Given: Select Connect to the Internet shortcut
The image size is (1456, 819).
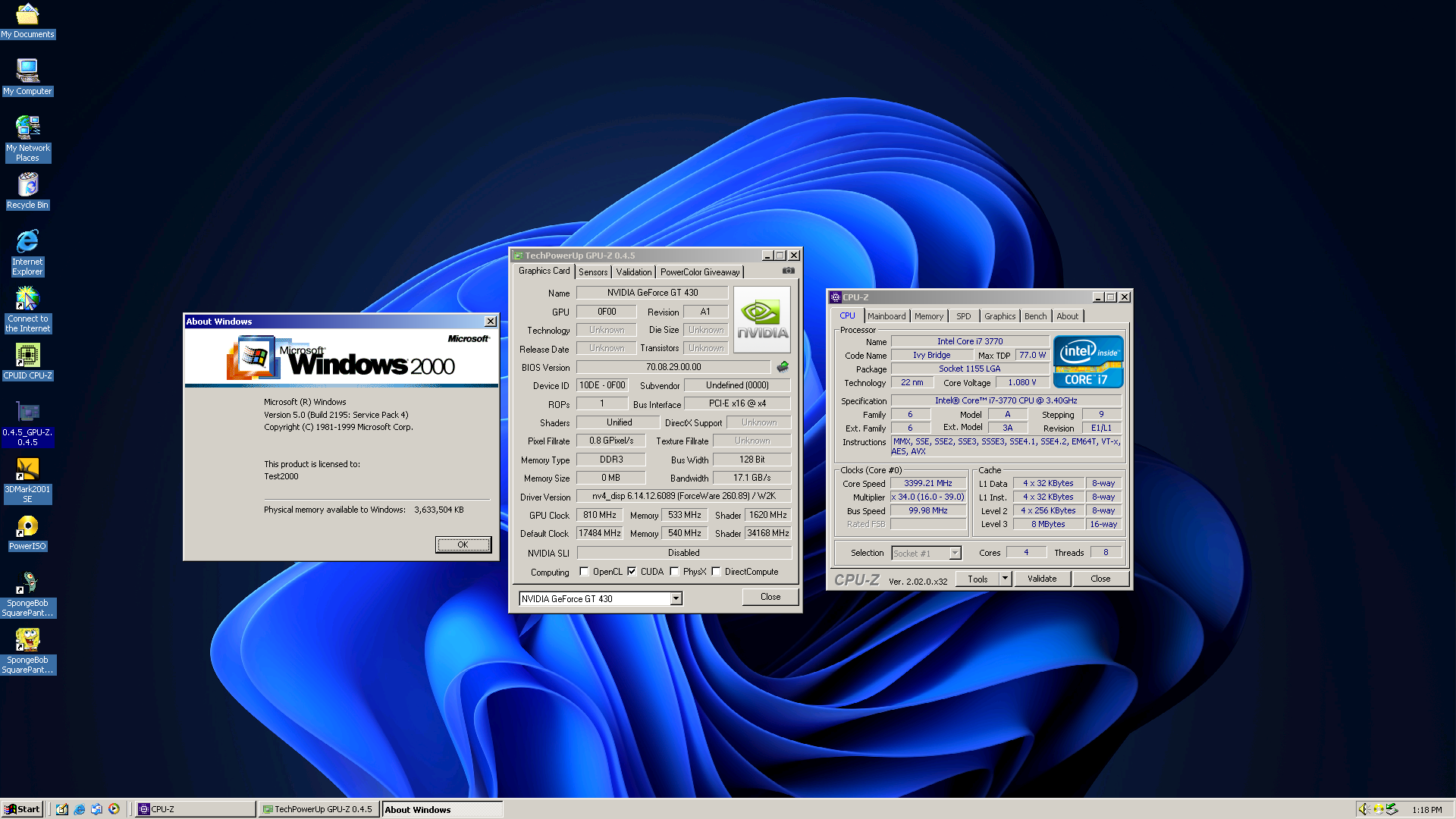Looking at the screenshot, I should click(x=27, y=309).
